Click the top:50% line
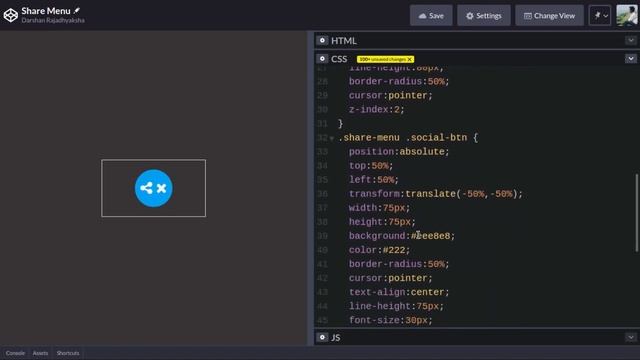 point(371,166)
